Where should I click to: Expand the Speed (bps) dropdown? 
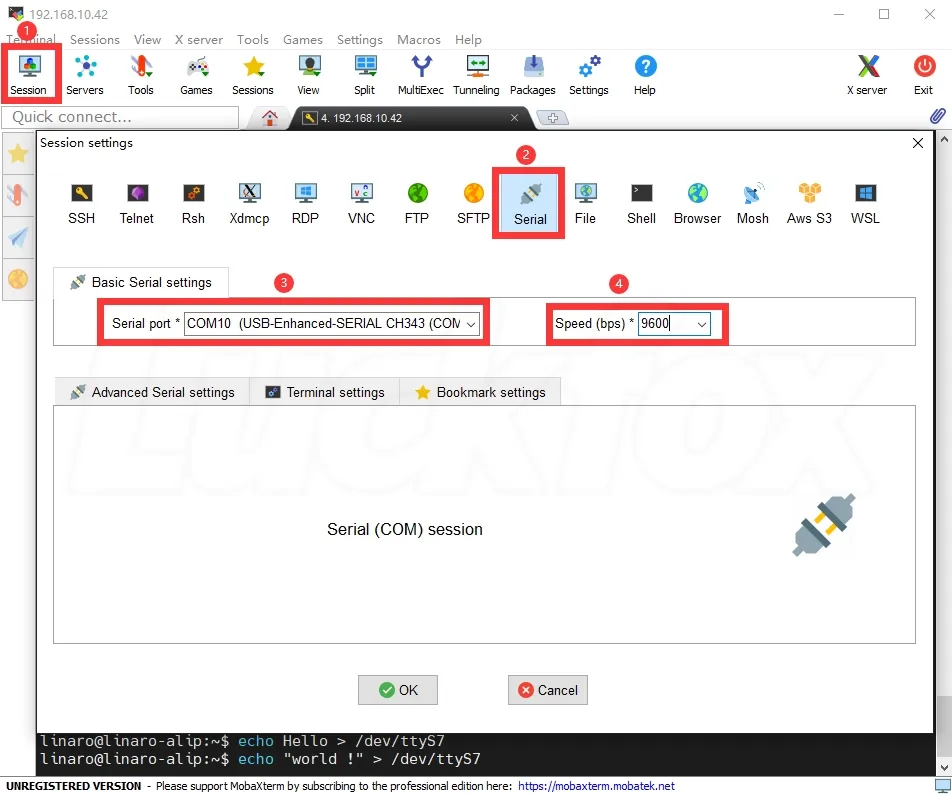701,324
